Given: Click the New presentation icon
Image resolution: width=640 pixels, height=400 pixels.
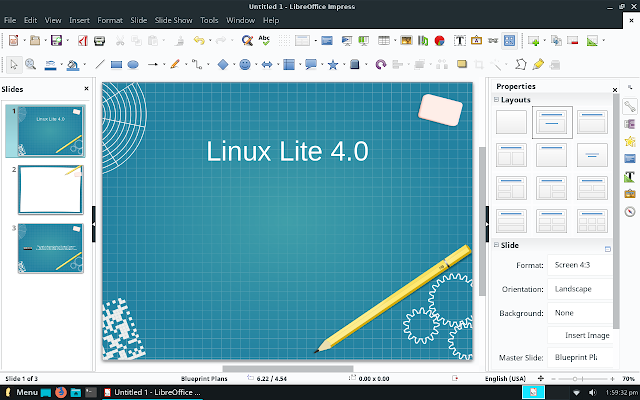Looking at the screenshot, I should (13, 40).
